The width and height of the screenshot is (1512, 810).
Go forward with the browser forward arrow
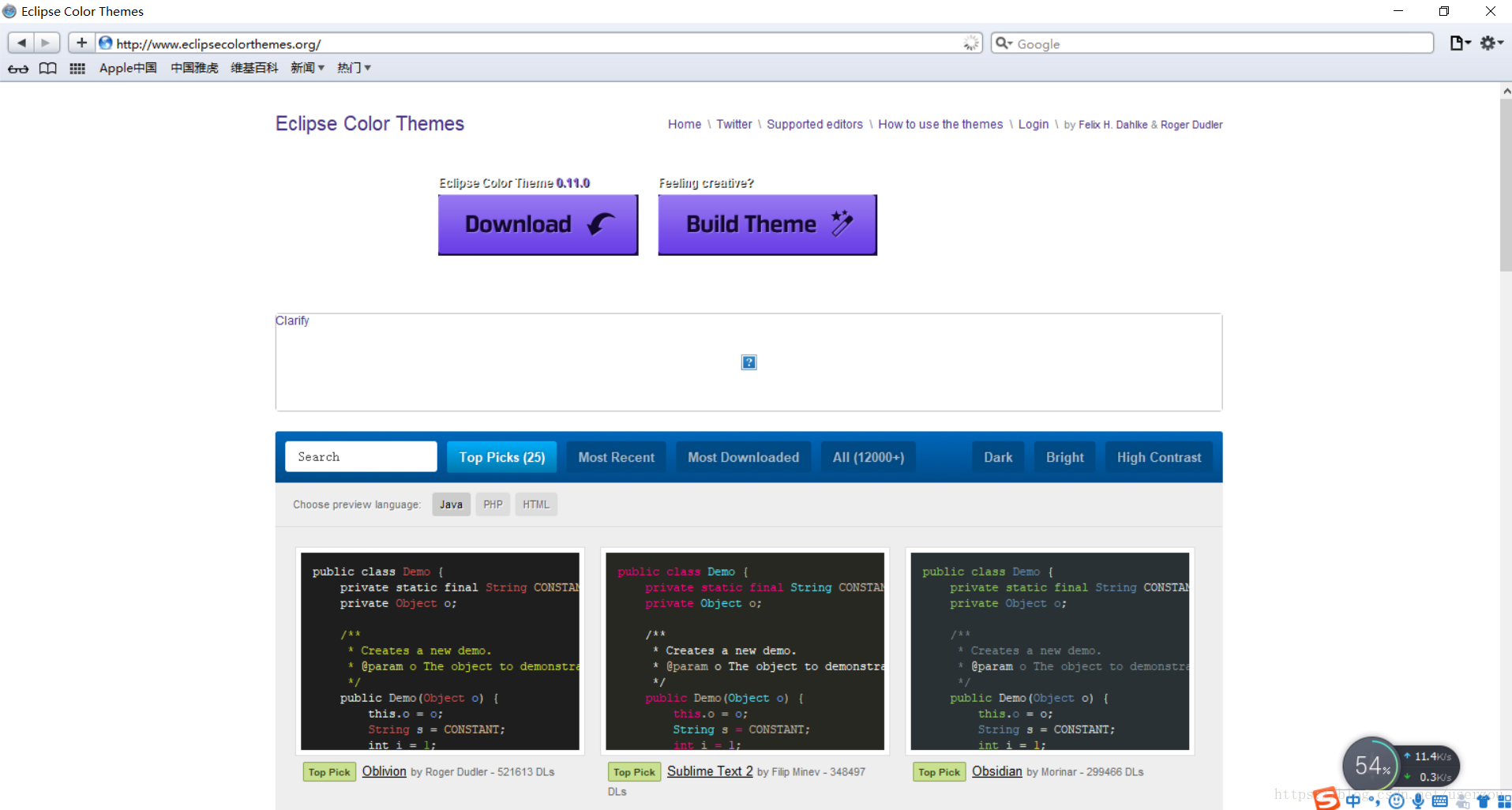46,43
